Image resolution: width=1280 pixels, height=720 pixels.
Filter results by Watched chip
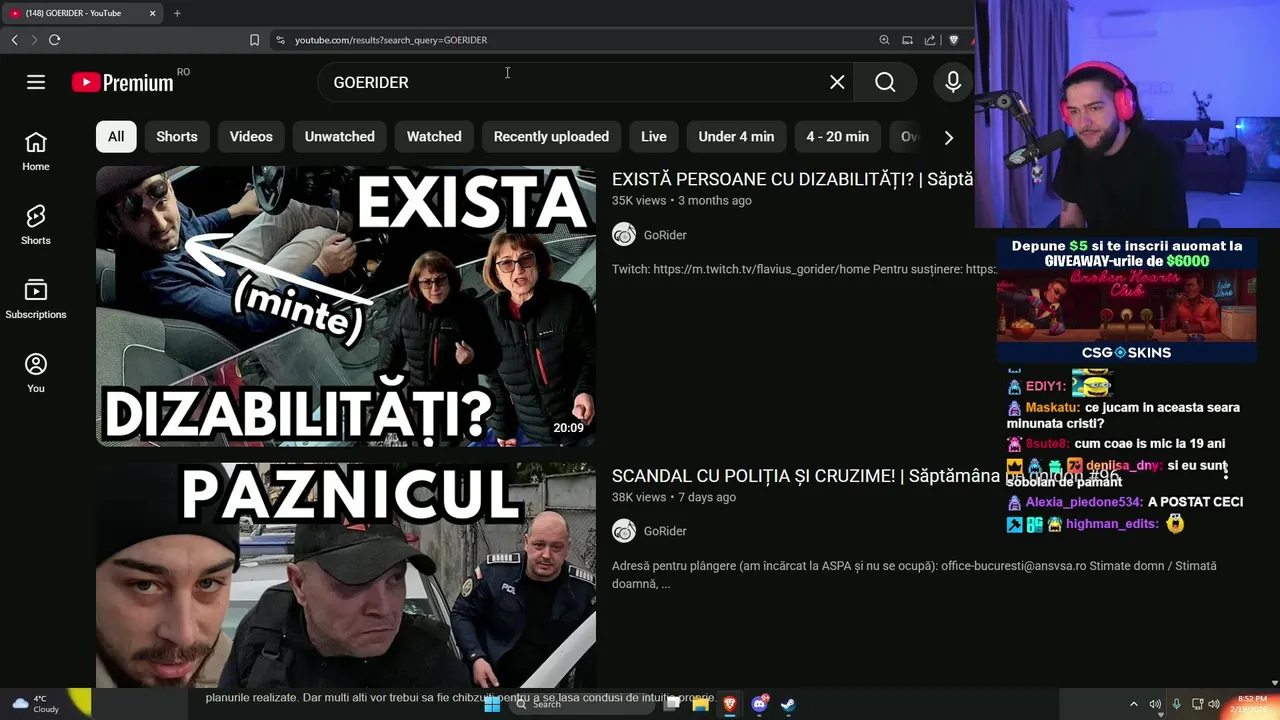point(434,136)
